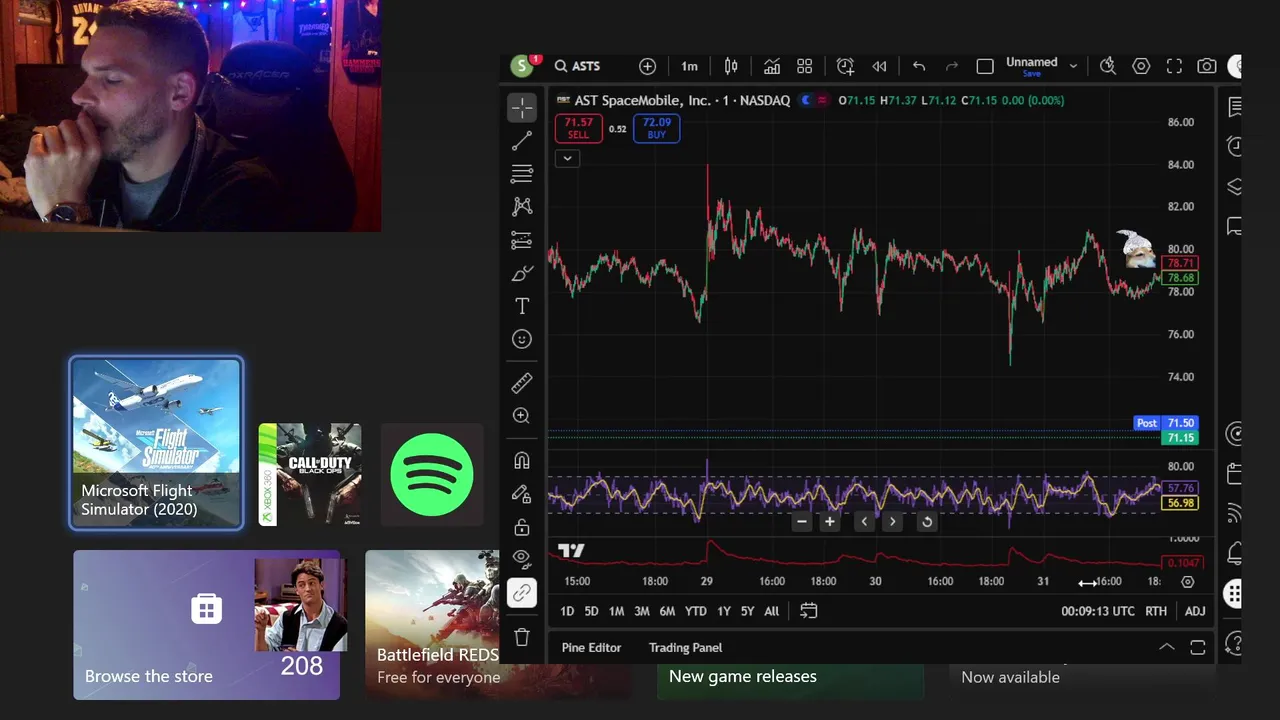Open the indicator templates grid
This screenshot has width=1280, height=720.
(x=804, y=66)
